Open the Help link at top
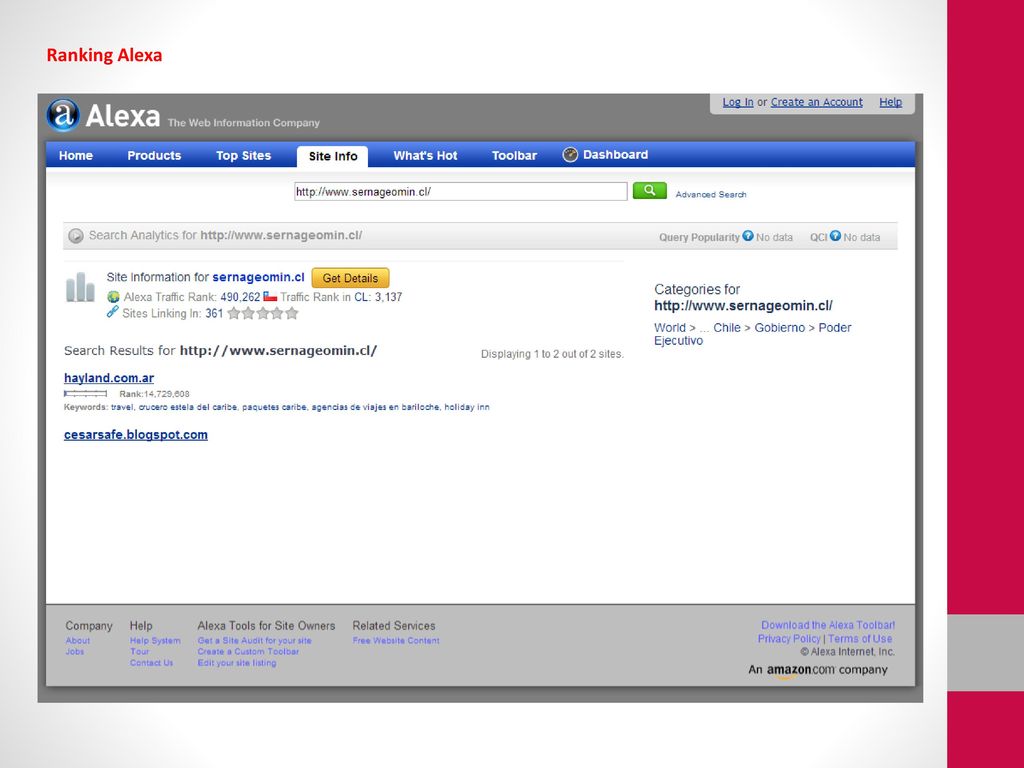 pyautogui.click(x=890, y=103)
